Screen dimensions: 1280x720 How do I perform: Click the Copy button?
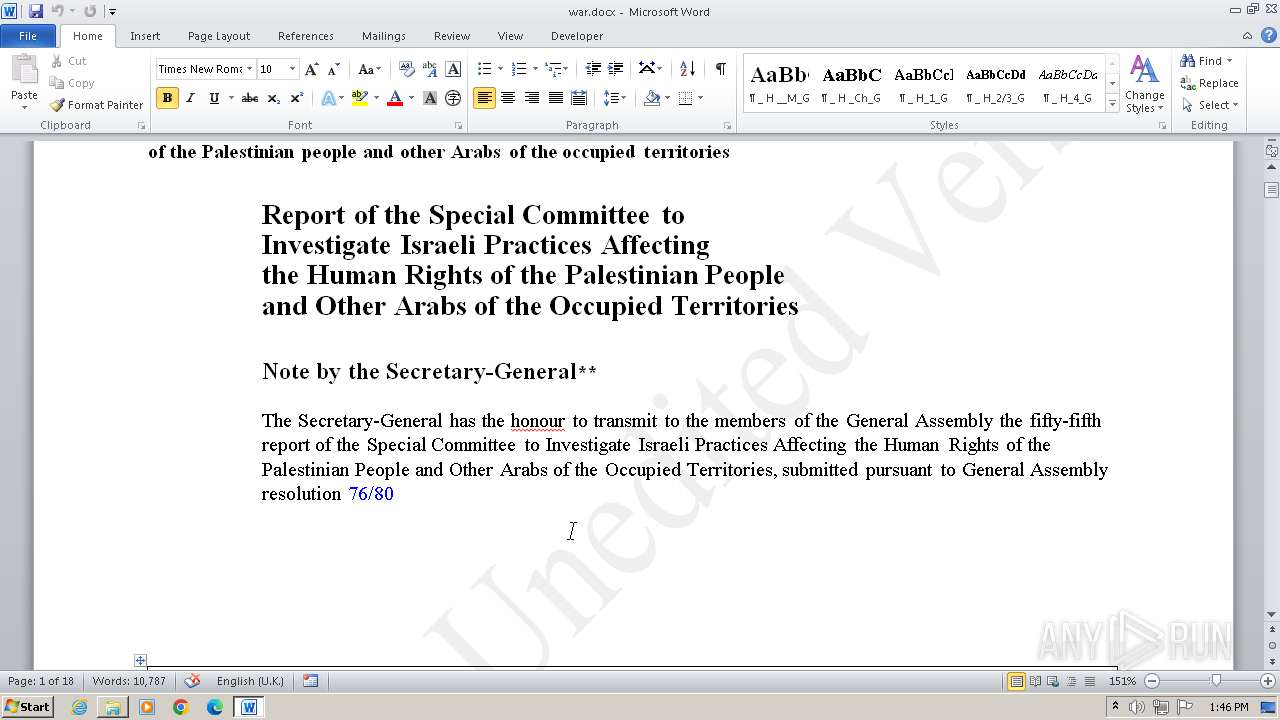pos(72,83)
